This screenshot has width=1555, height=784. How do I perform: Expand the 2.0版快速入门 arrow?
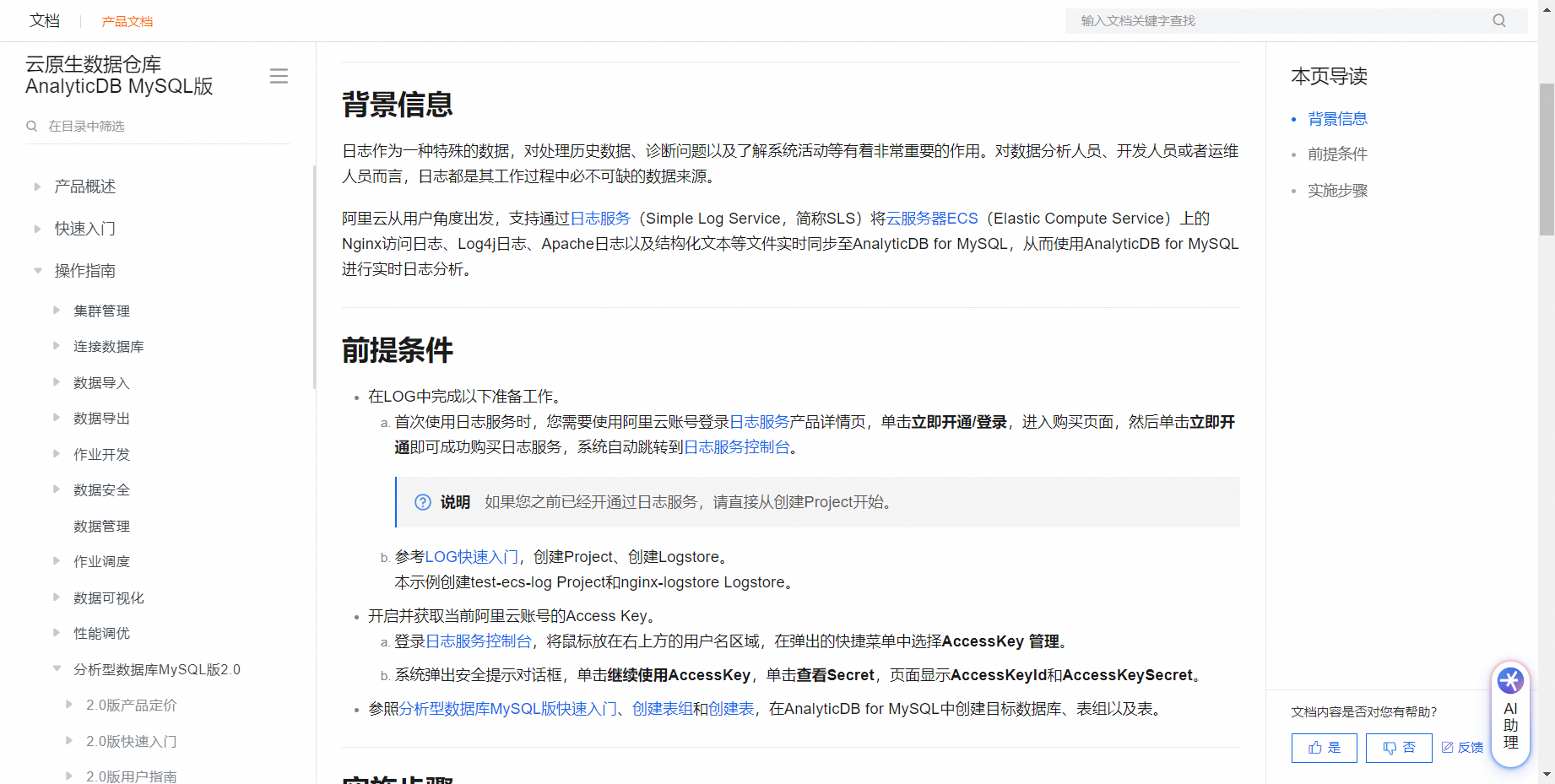[69, 741]
